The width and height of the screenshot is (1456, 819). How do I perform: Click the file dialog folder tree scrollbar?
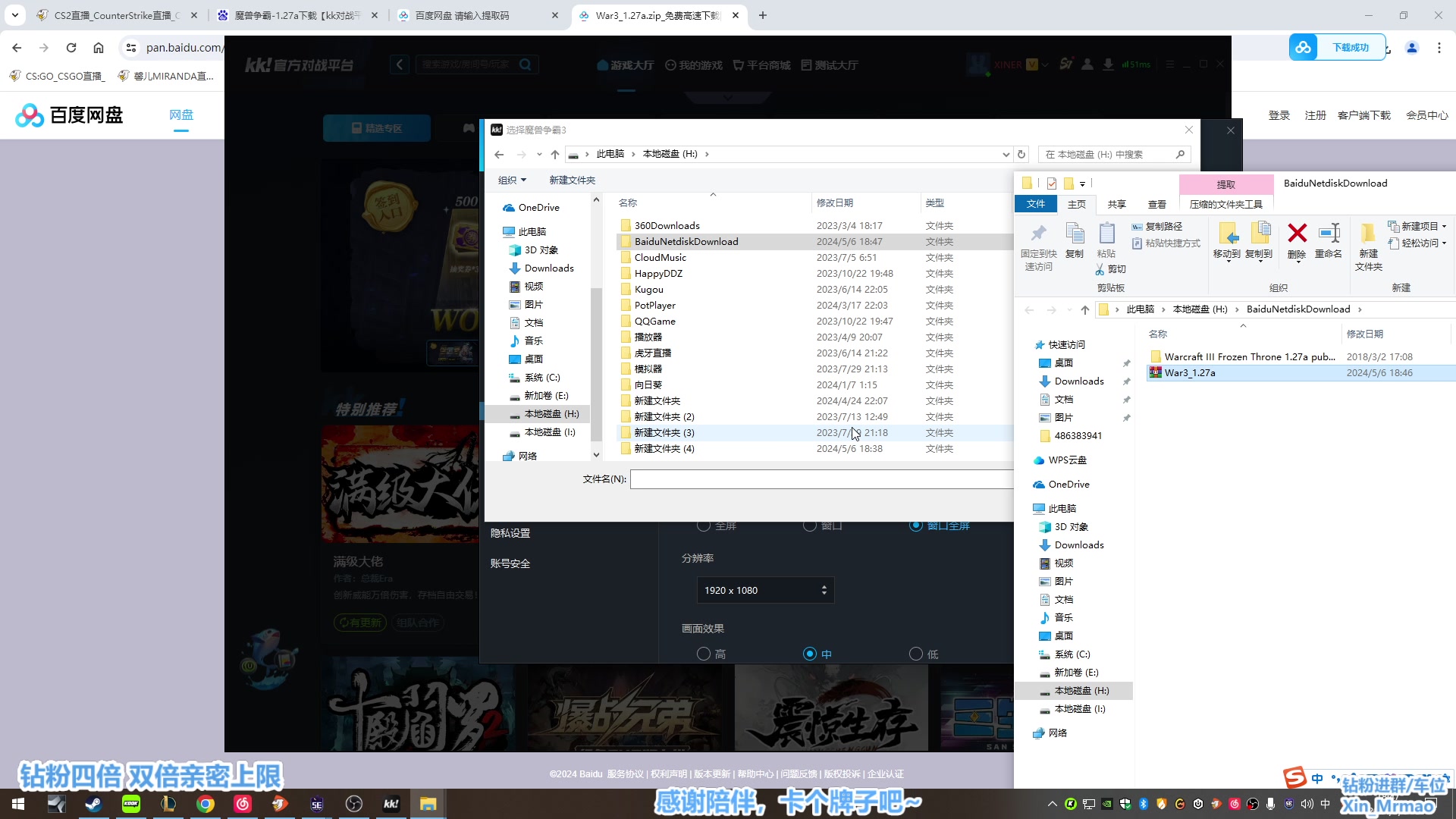pos(596,364)
